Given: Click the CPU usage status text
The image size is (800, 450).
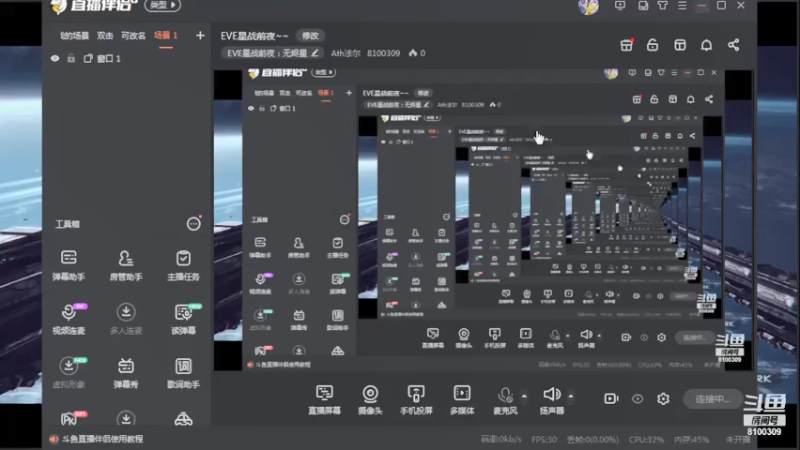Looking at the screenshot, I should point(646,439).
